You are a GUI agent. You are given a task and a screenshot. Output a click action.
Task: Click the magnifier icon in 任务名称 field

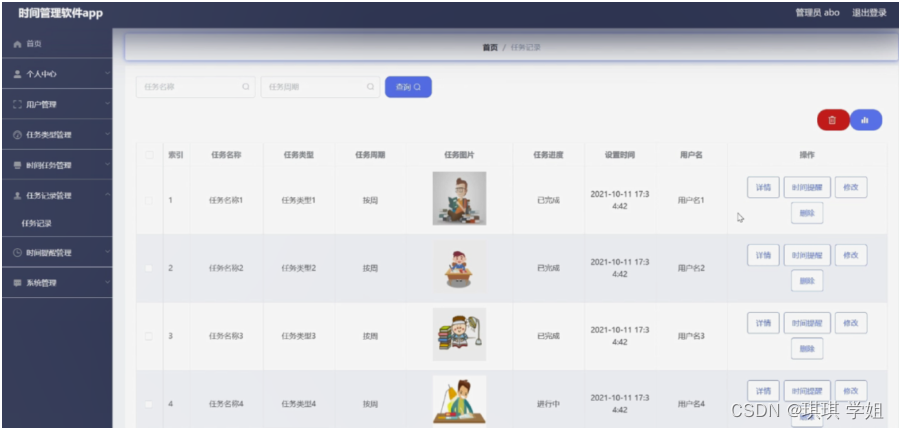(x=245, y=87)
